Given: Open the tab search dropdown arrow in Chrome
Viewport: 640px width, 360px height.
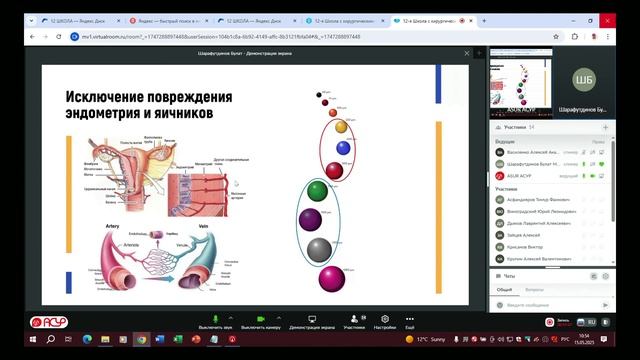Looking at the screenshot, I should [31, 21].
